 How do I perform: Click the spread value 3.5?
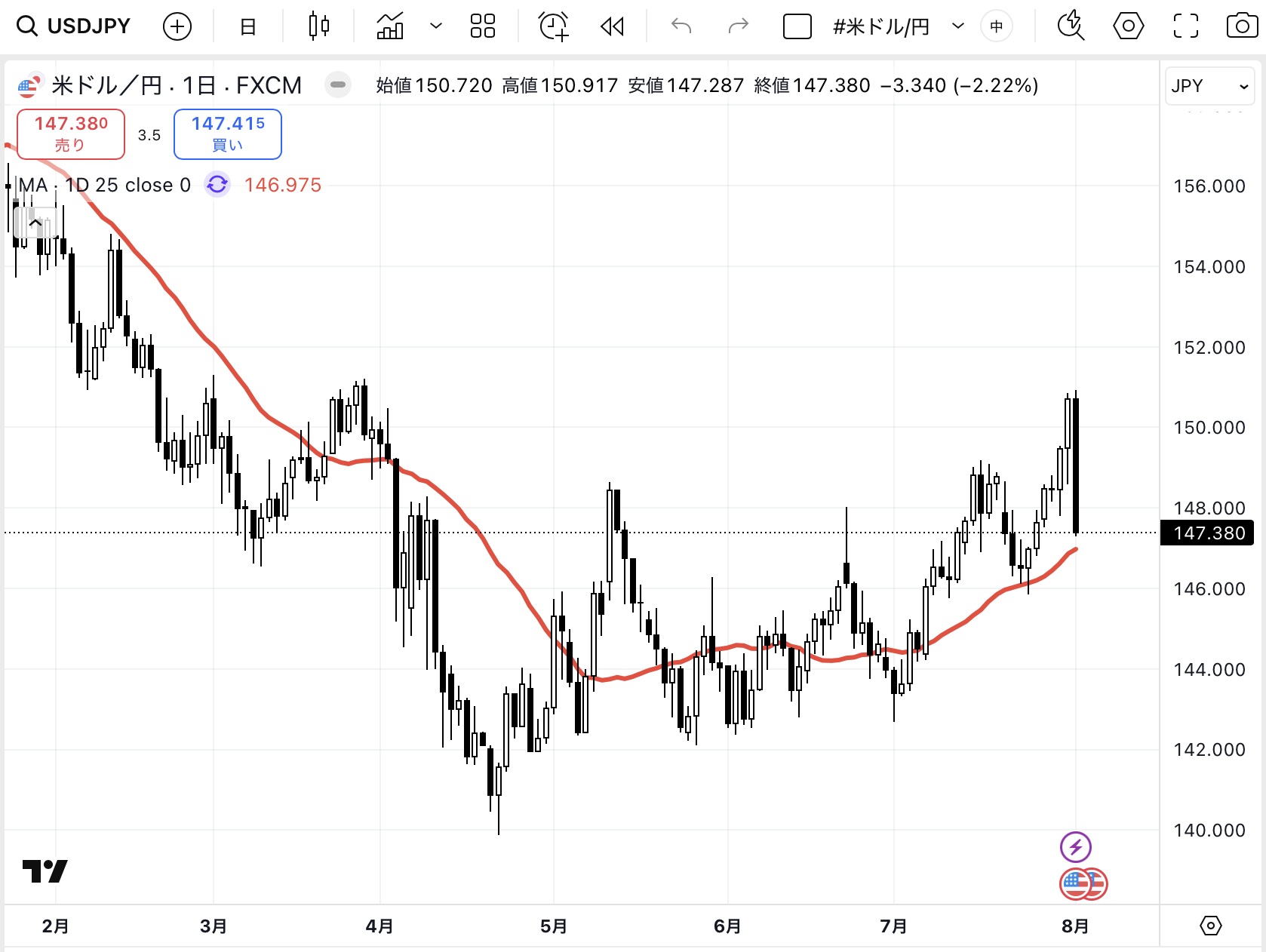[x=149, y=135]
